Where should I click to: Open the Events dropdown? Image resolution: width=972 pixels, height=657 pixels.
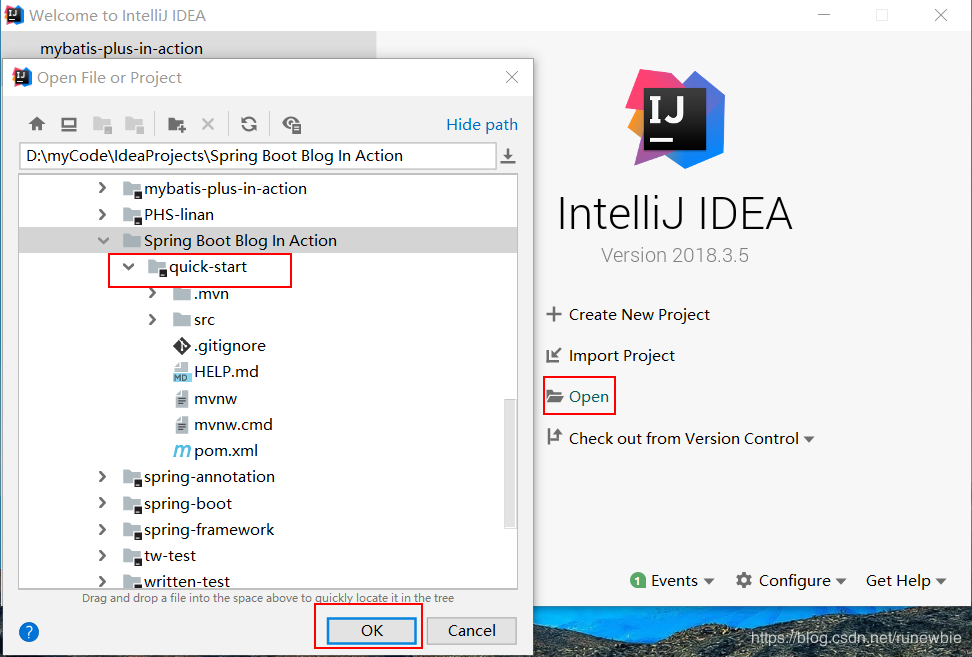[x=709, y=581]
